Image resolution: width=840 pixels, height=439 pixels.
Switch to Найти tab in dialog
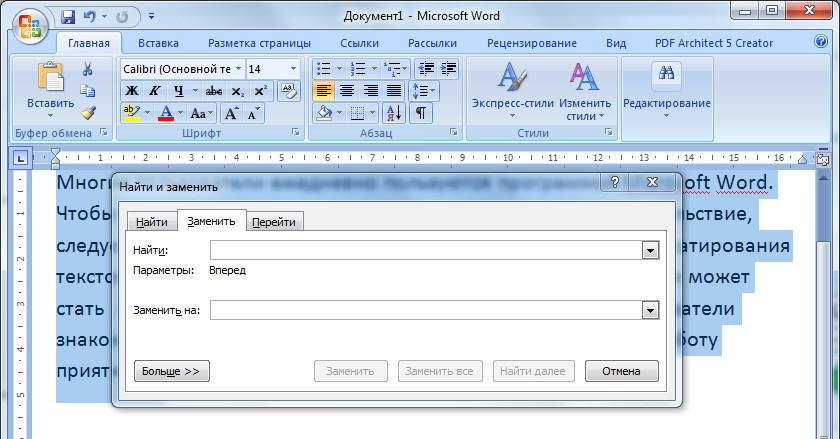click(x=152, y=222)
